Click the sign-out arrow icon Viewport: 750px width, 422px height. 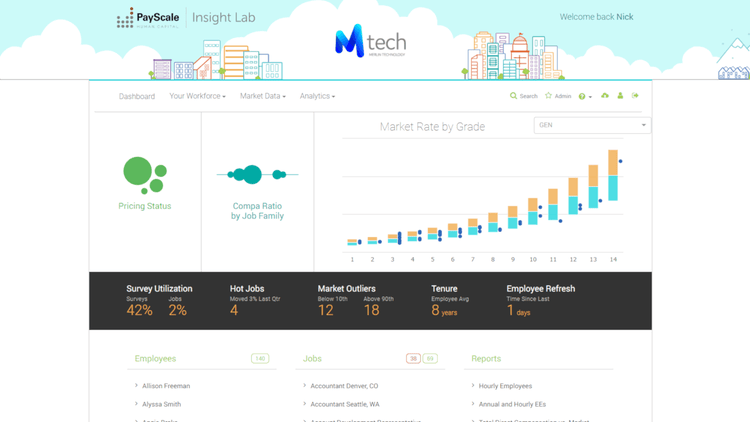(635, 96)
